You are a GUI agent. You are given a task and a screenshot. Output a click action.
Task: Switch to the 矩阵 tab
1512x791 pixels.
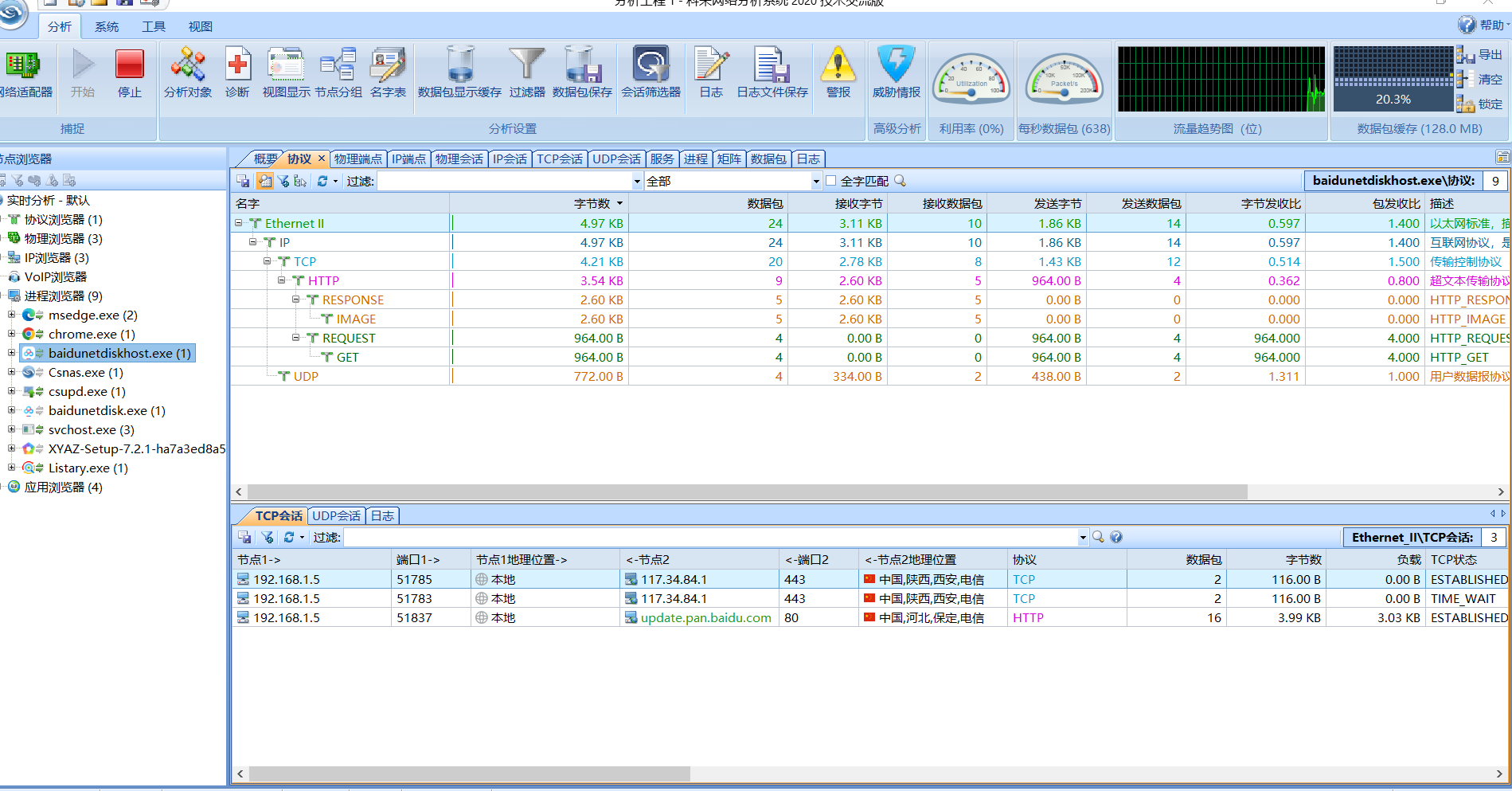[729, 159]
